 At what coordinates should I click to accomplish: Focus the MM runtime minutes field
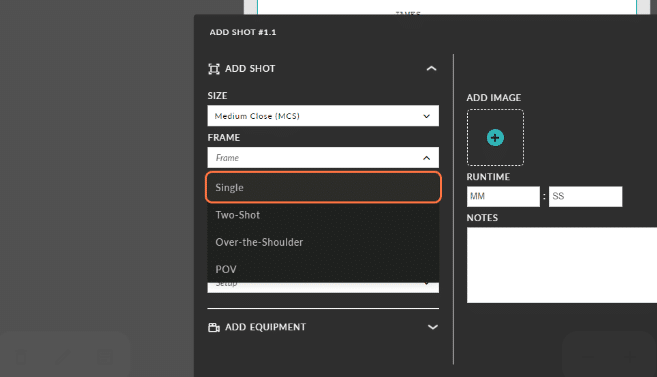pyautogui.click(x=503, y=196)
